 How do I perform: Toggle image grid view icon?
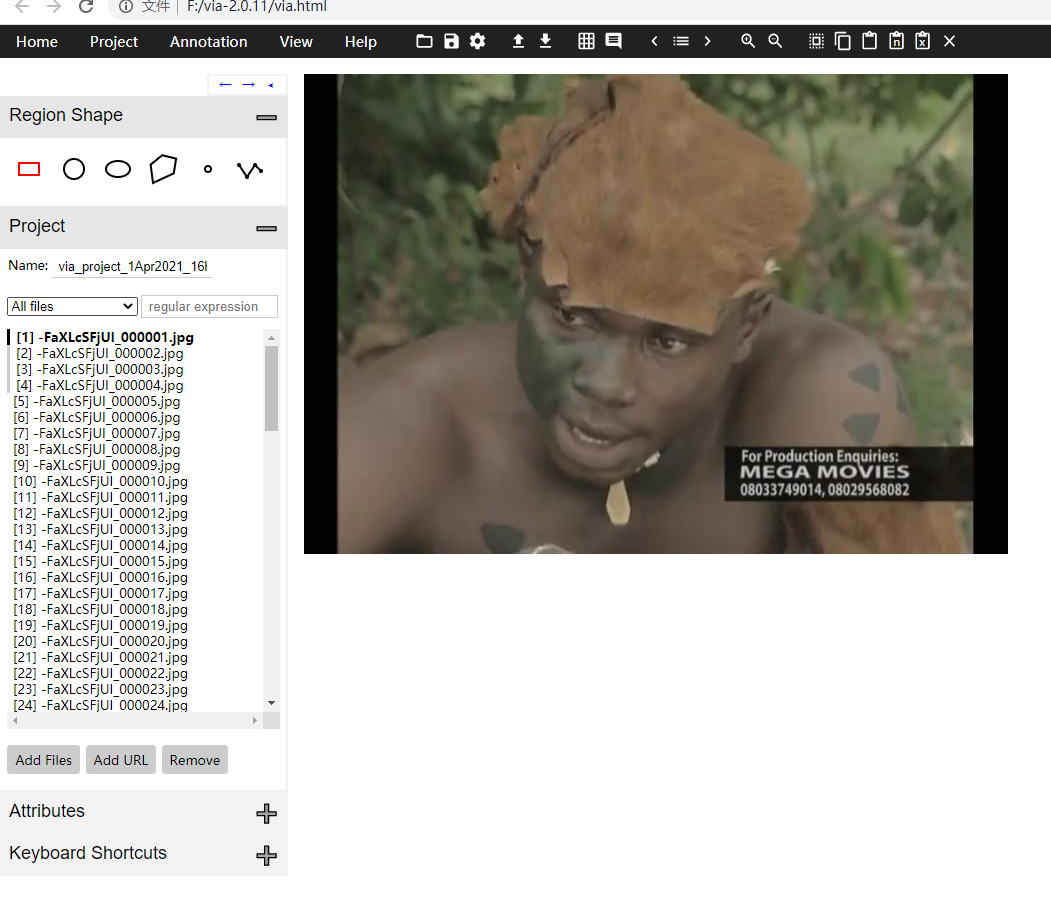coord(586,42)
